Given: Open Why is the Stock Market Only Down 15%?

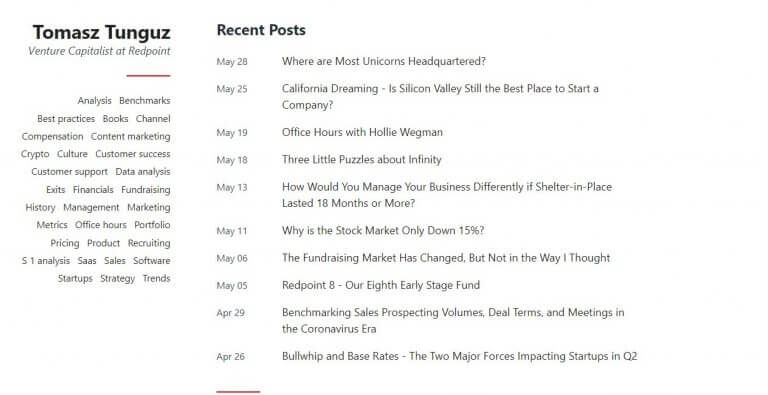Looking at the screenshot, I should click(x=383, y=230).
